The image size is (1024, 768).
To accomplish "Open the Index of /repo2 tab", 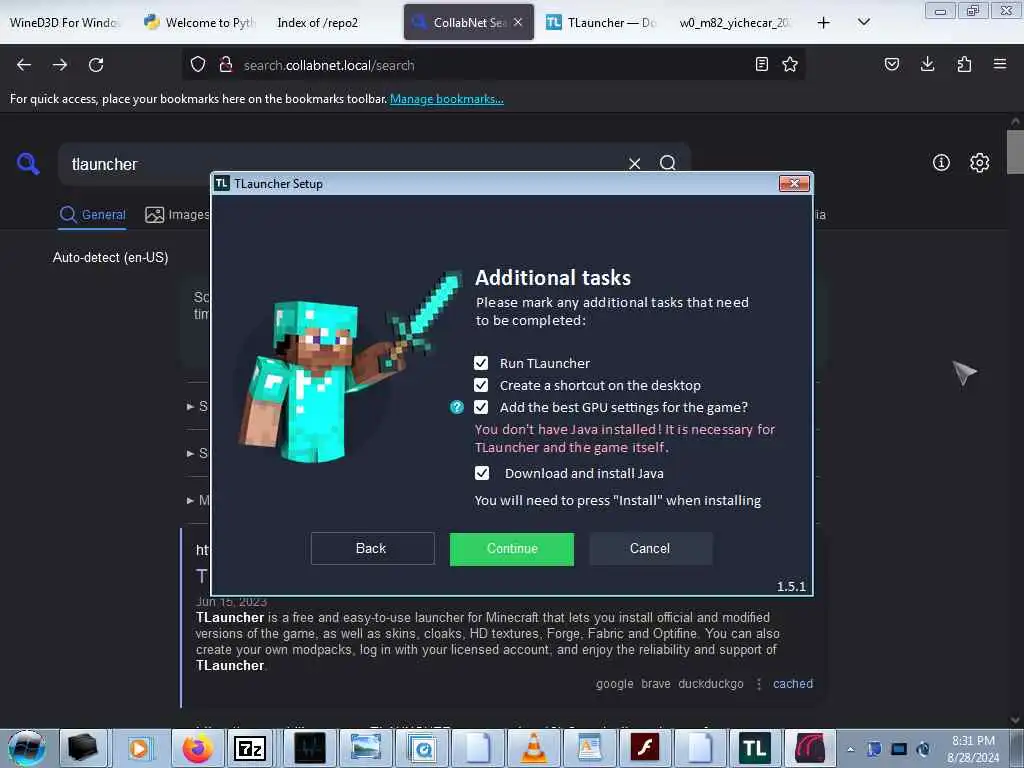I will 317,23.
